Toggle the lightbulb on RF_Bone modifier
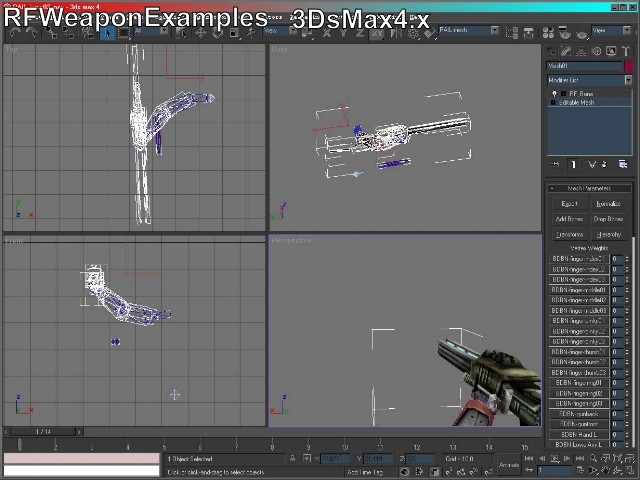This screenshot has height=480, width=640. [x=554, y=93]
